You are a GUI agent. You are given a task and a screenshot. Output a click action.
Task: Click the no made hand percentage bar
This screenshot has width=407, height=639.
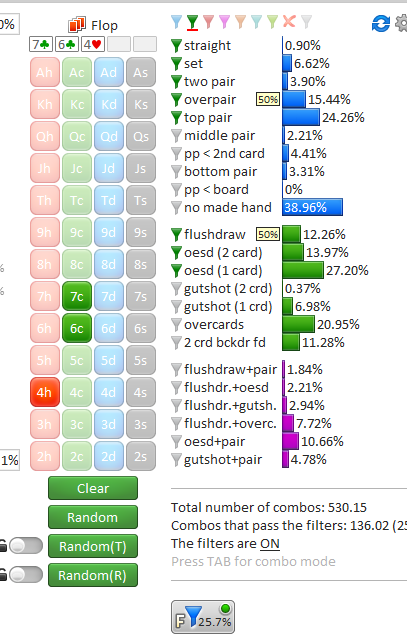tap(312, 207)
